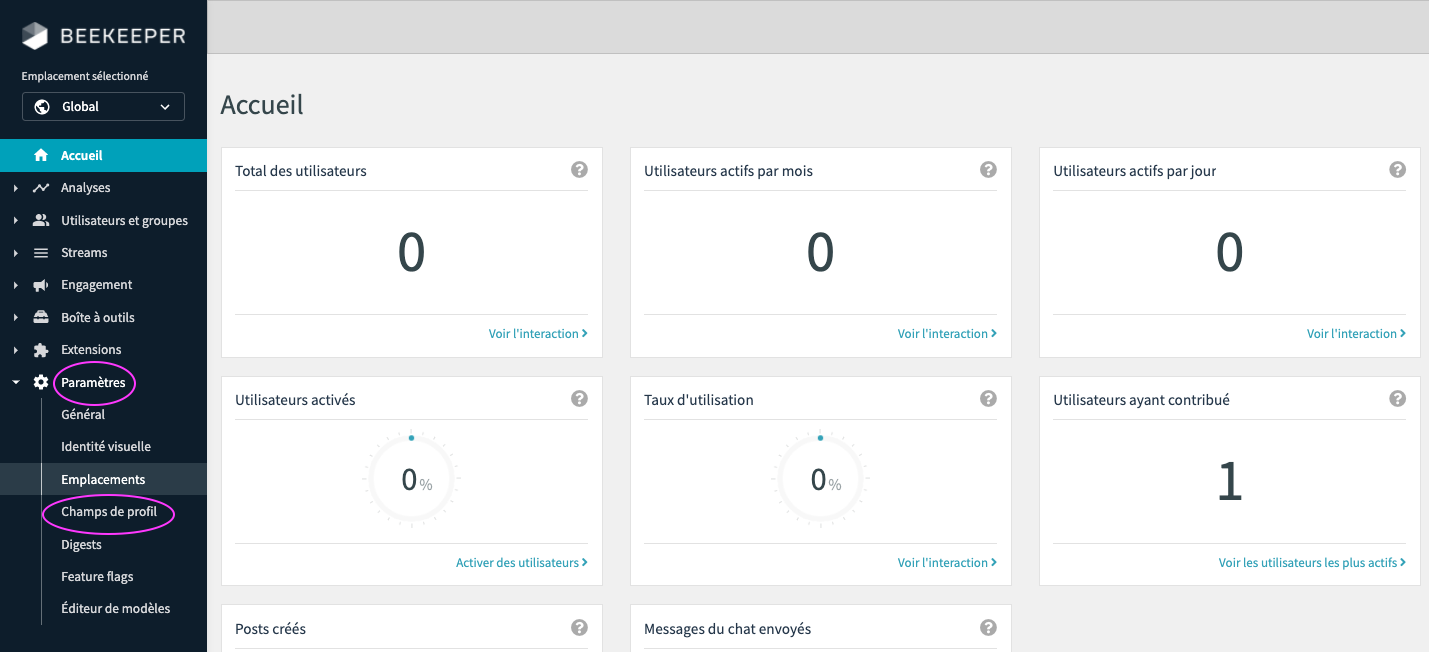The width and height of the screenshot is (1429, 652).
Task: Collapse the Paramètres section
Action: pyautogui.click(x=15, y=382)
